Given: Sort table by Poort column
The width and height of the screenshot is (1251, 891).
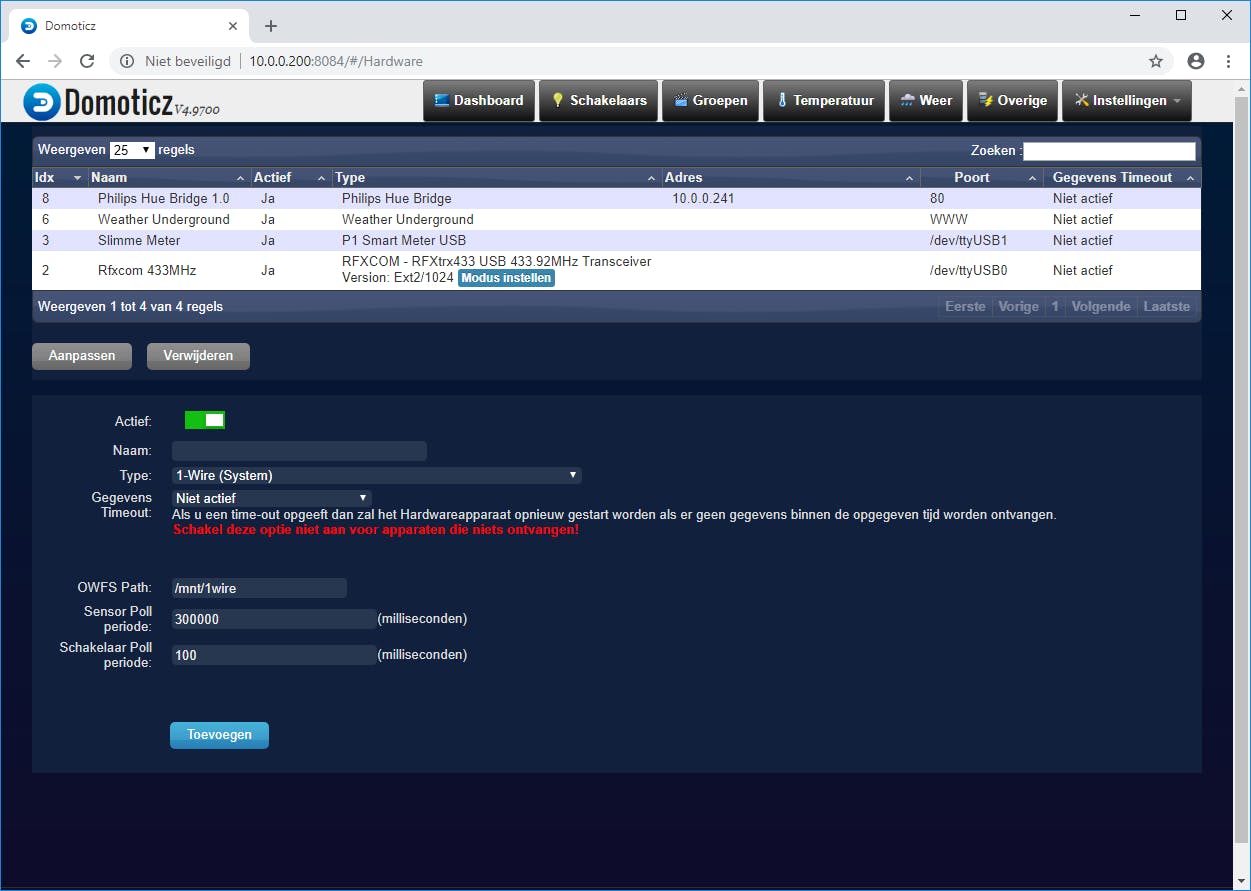Looking at the screenshot, I should click(x=981, y=177).
